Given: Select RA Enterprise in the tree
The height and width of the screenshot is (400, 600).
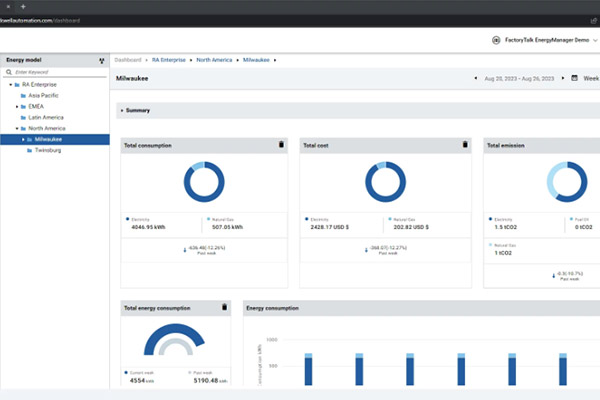Looking at the screenshot, I should pos(39,85).
